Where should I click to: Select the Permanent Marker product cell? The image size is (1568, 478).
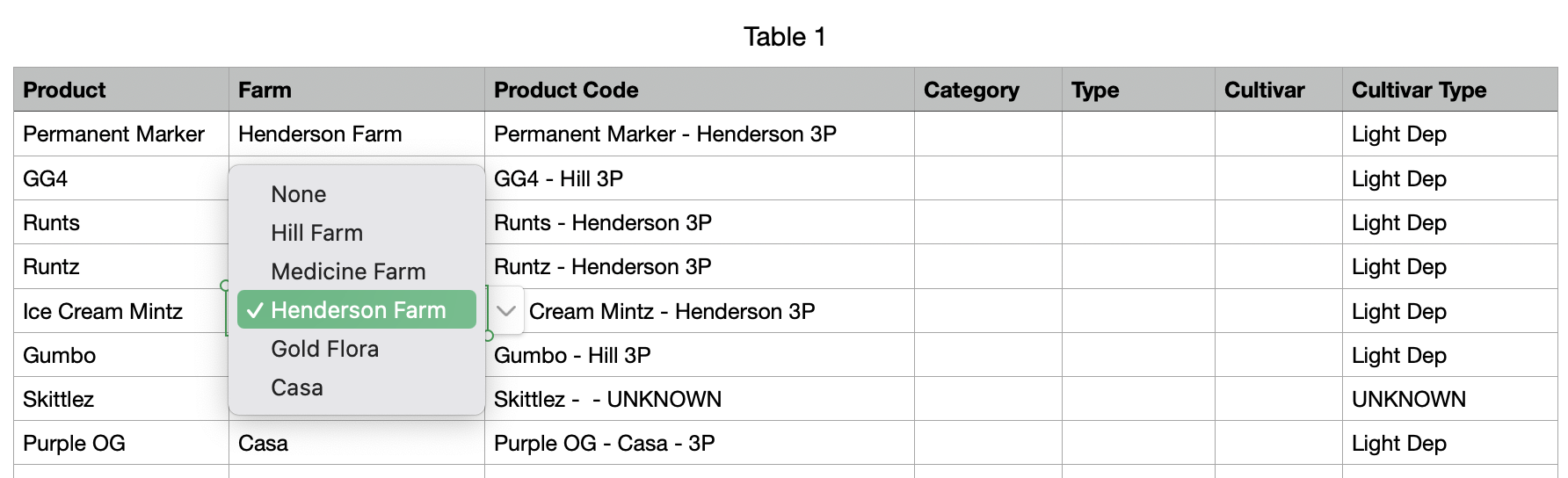coord(121,134)
